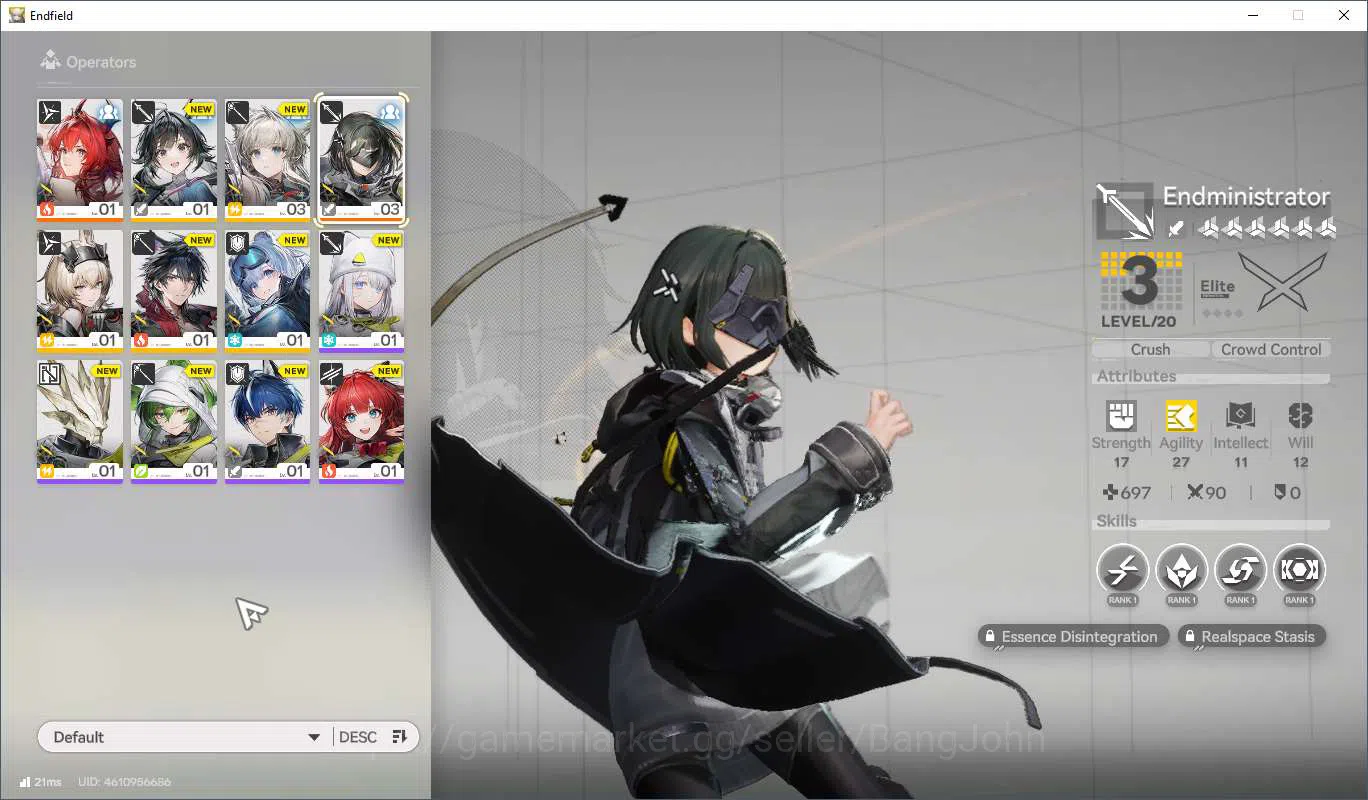This screenshot has height=800, width=1368.
Task: Open the Default sort dropdown
Action: (x=185, y=737)
